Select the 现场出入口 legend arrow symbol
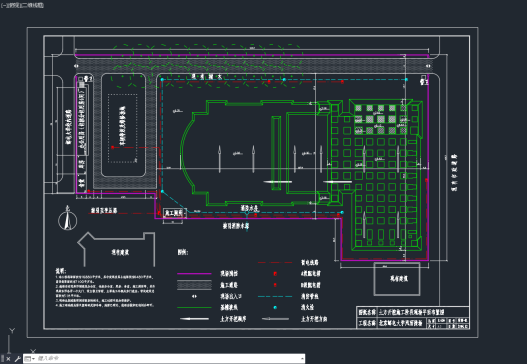This screenshot has height=364, width=527. 194,296
